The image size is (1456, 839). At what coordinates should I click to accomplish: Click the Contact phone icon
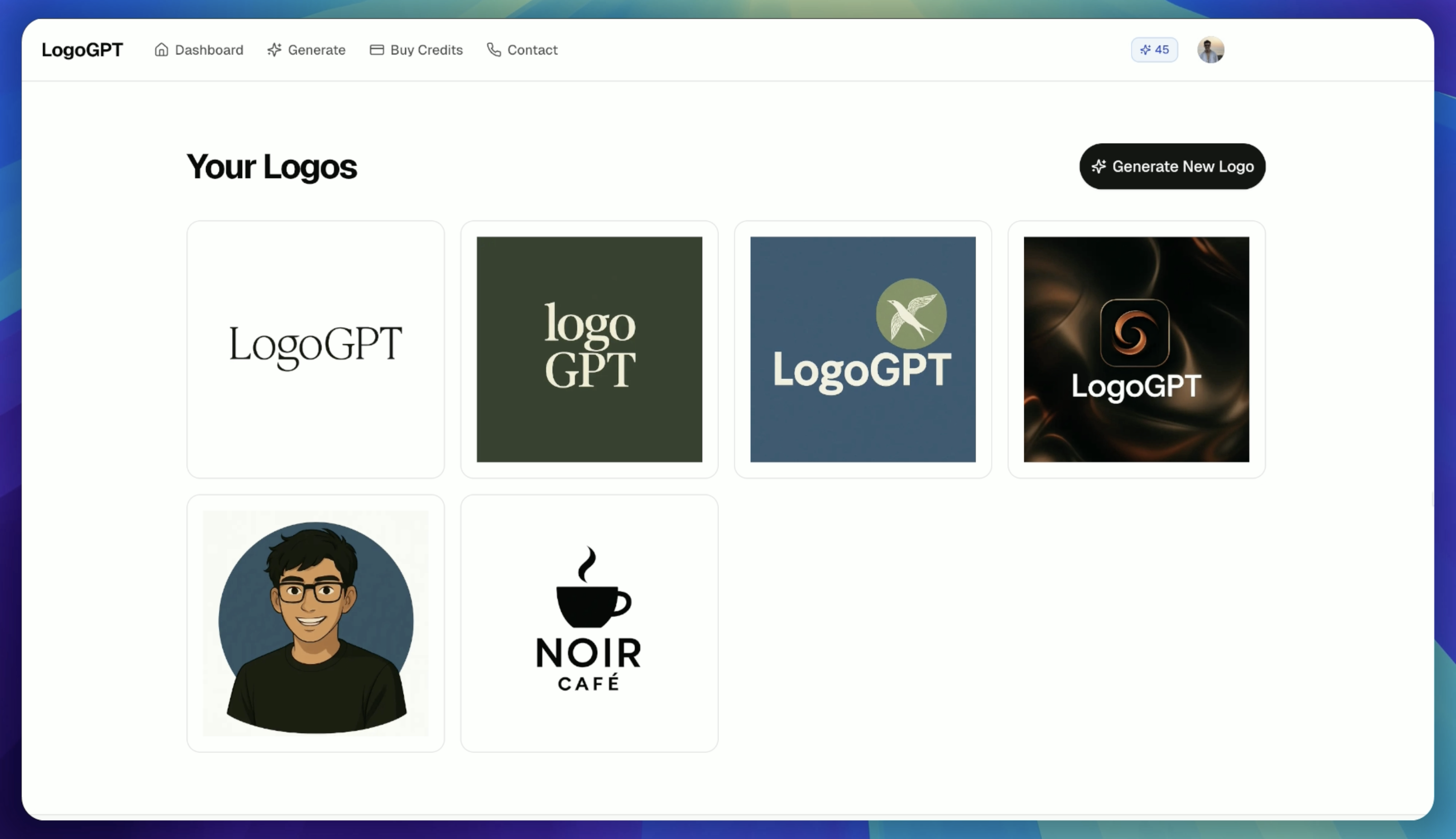click(494, 49)
